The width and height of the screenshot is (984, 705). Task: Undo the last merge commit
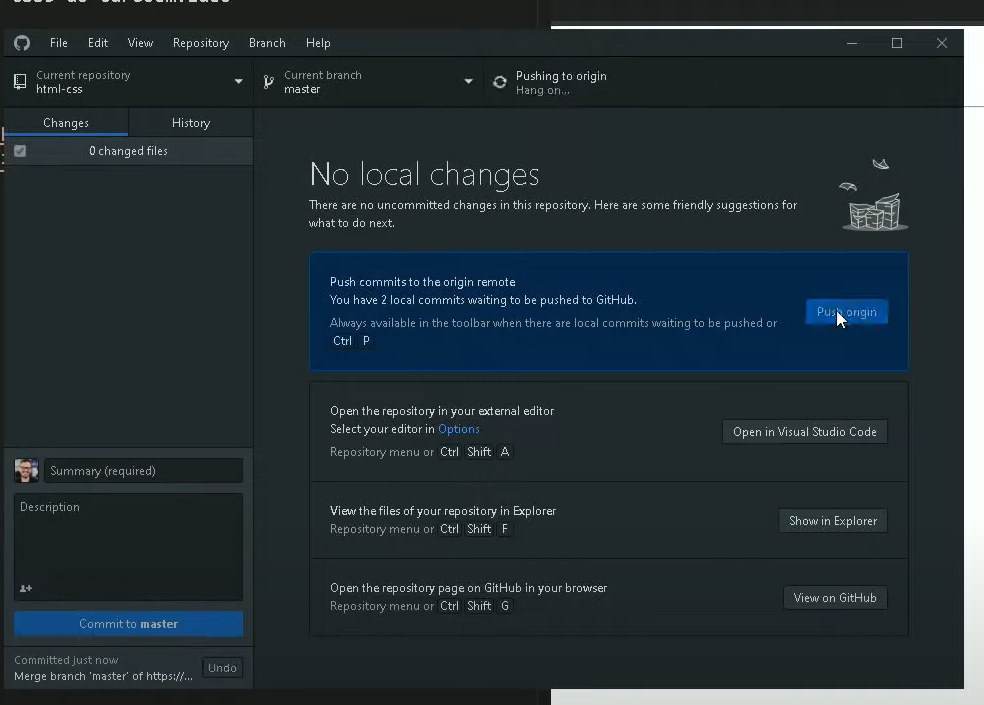click(222, 668)
